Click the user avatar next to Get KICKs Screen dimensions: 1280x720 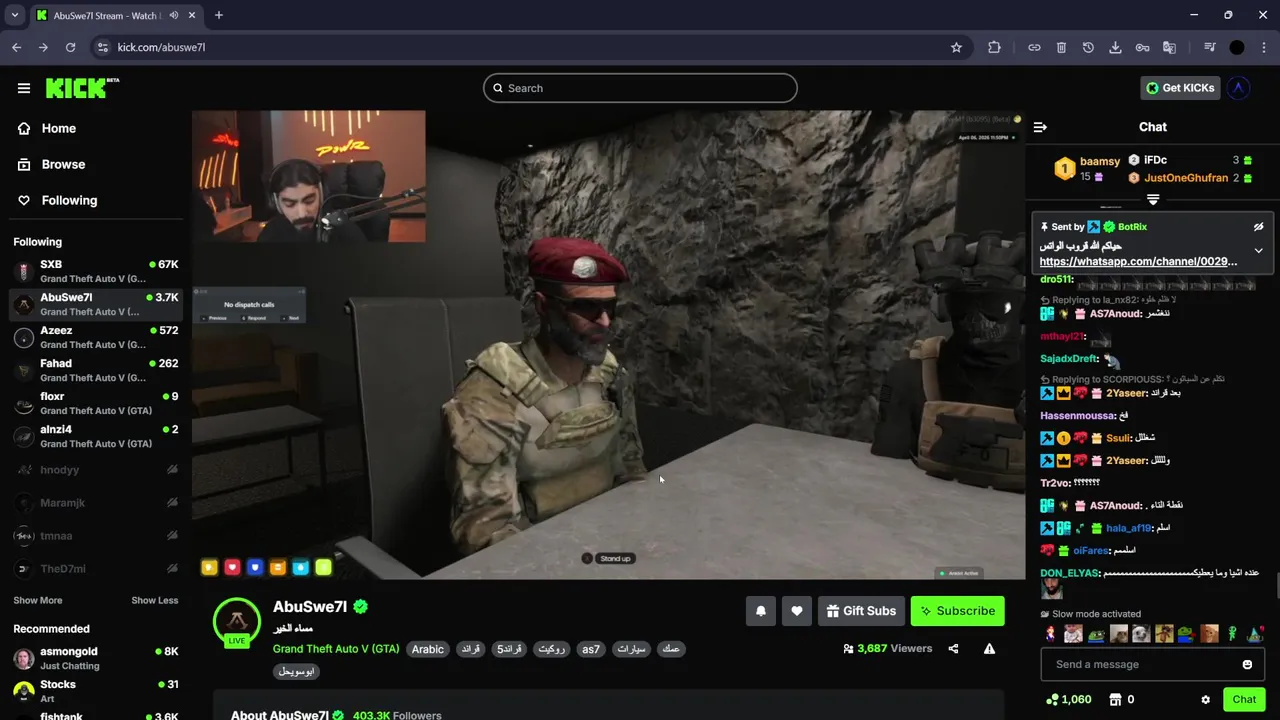1239,88
